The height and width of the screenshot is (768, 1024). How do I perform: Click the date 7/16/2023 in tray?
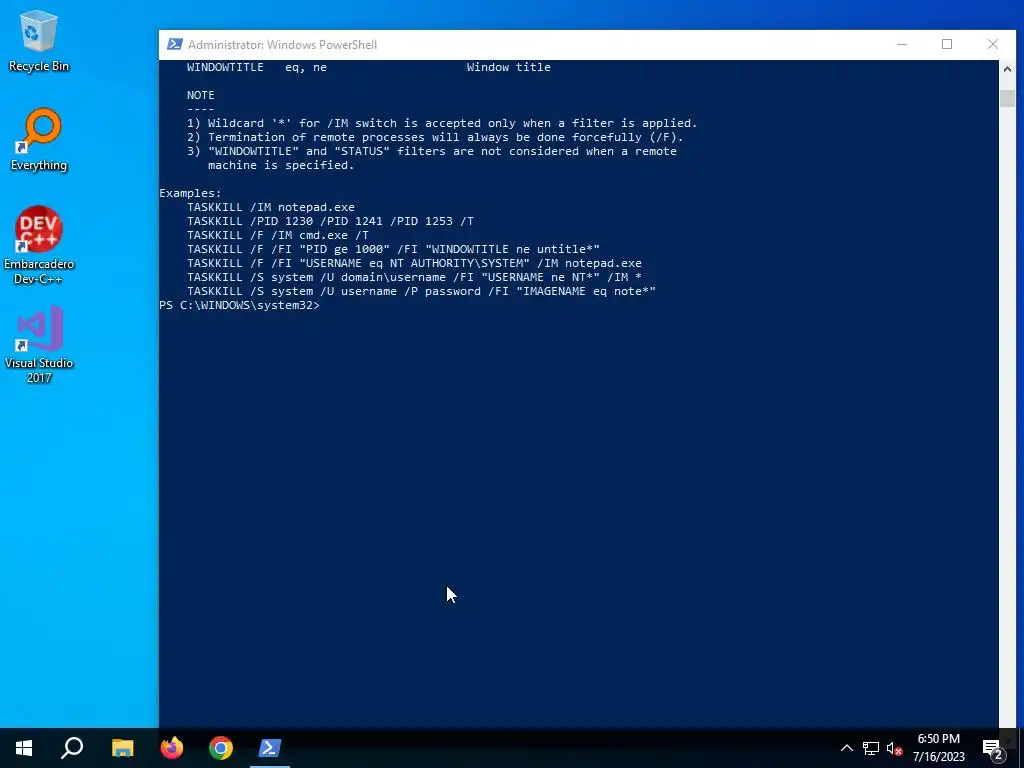pyautogui.click(x=938, y=757)
